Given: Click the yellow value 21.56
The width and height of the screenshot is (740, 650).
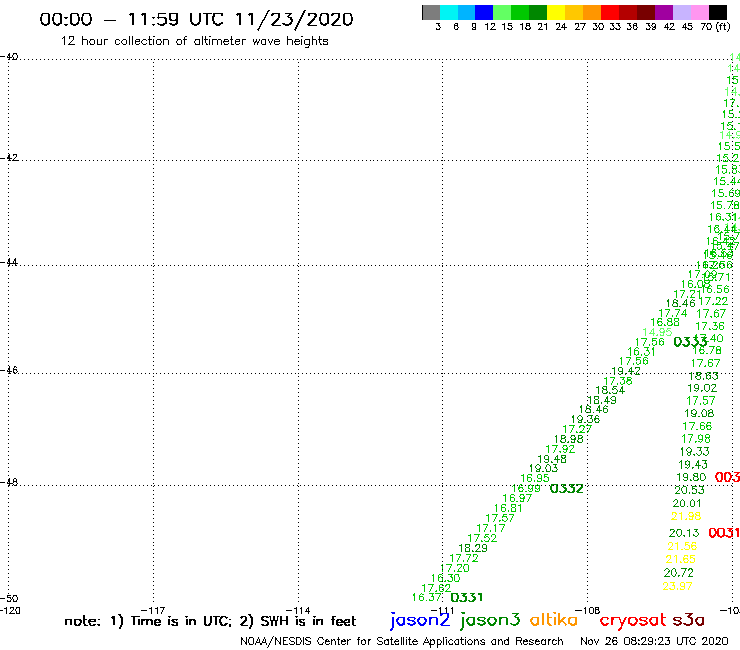Looking at the screenshot, I should click(682, 546).
